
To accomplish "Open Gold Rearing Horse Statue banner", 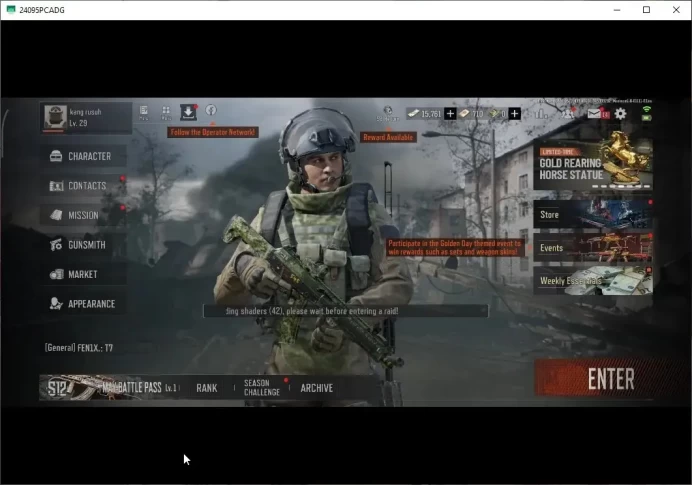I will [593, 164].
